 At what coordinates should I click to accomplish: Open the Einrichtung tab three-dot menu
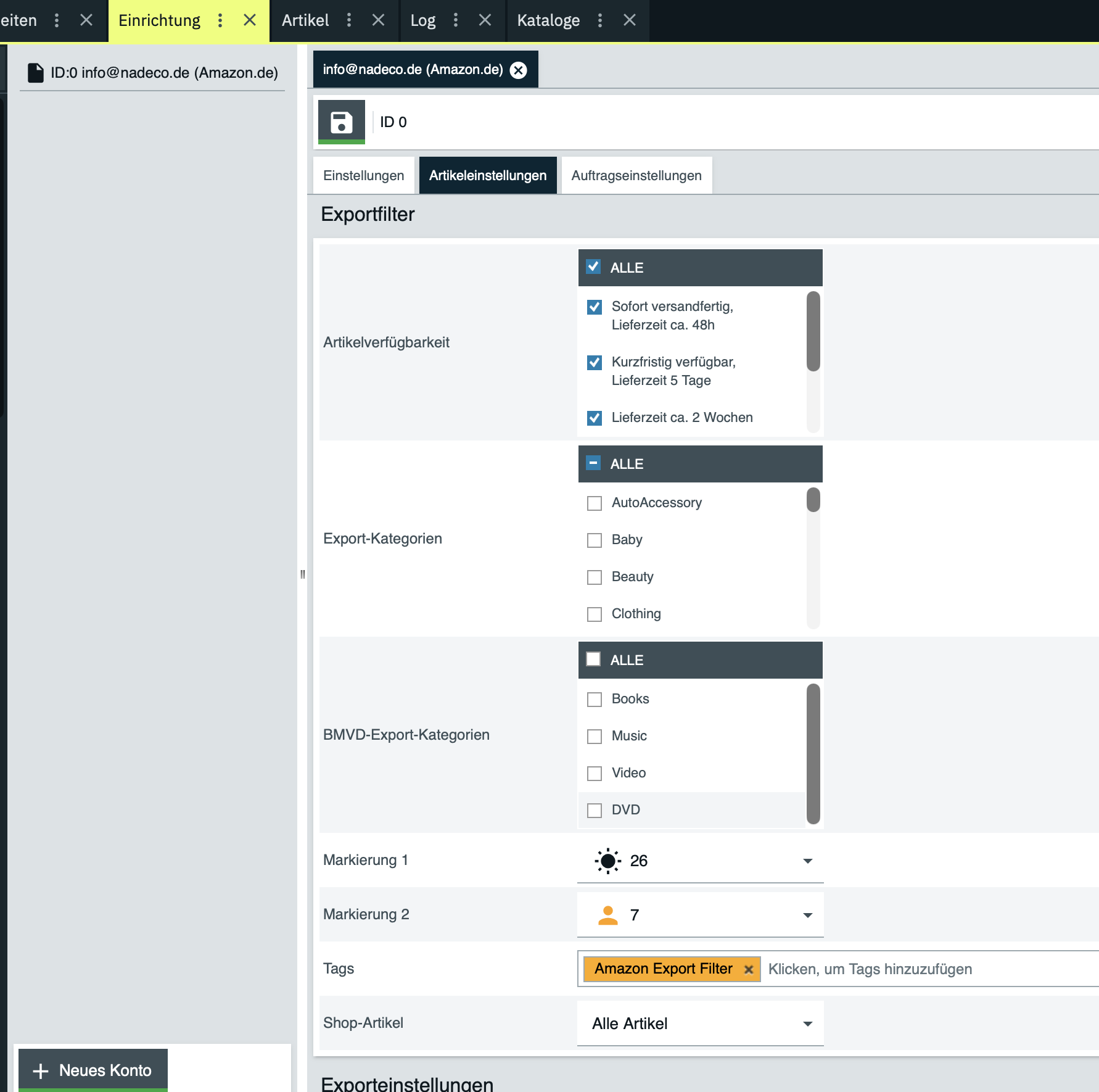click(220, 20)
